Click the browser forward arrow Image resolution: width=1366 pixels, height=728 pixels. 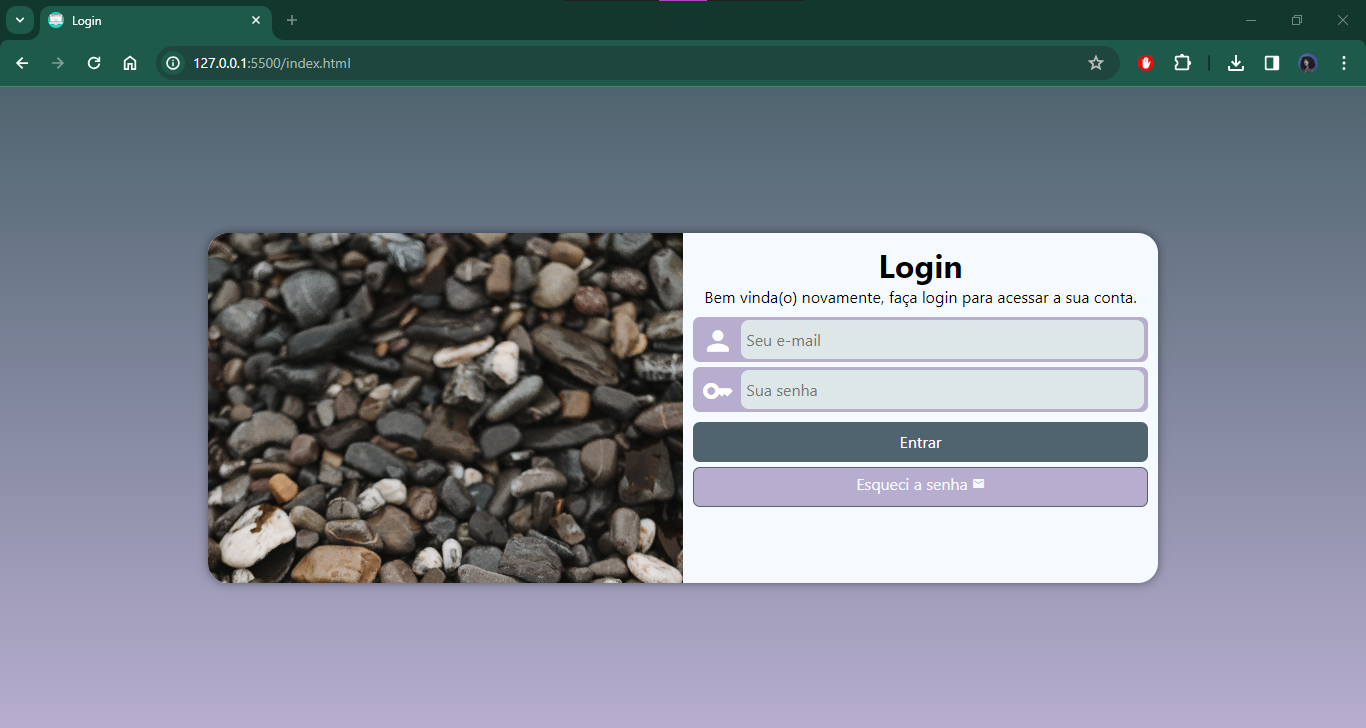click(58, 63)
